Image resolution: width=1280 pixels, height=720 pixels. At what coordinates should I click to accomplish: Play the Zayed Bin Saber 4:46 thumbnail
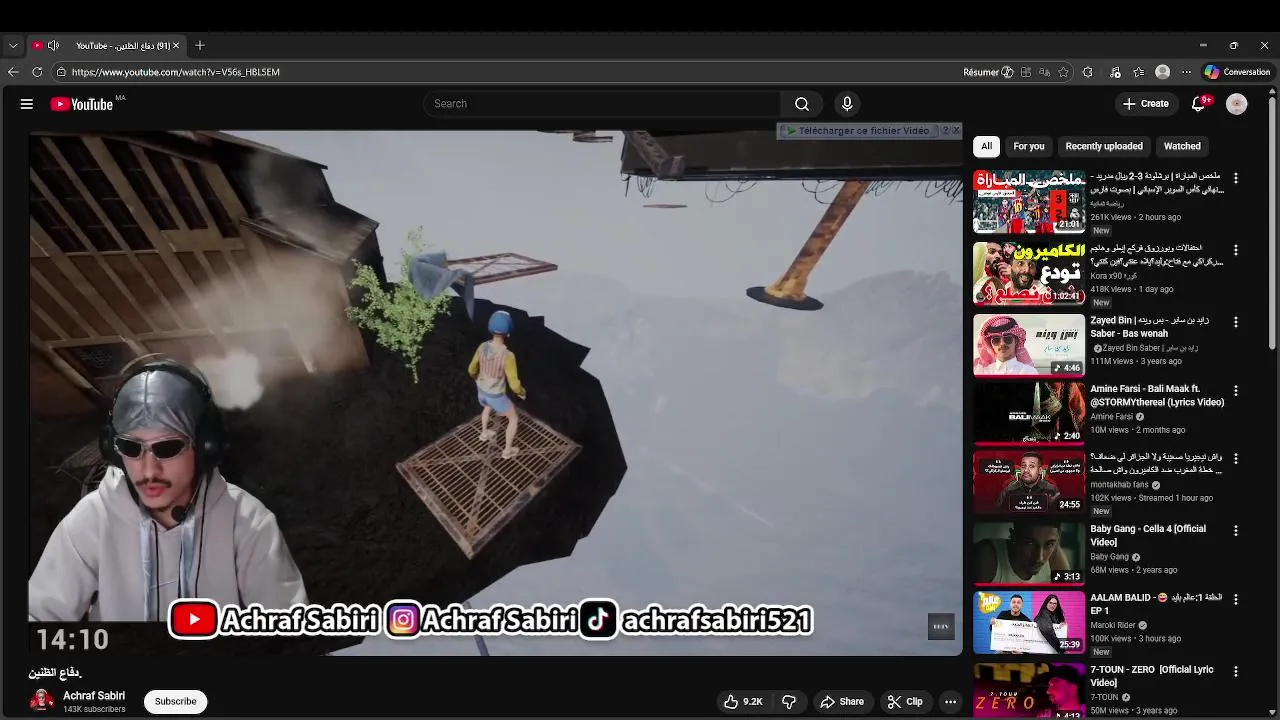(1029, 345)
